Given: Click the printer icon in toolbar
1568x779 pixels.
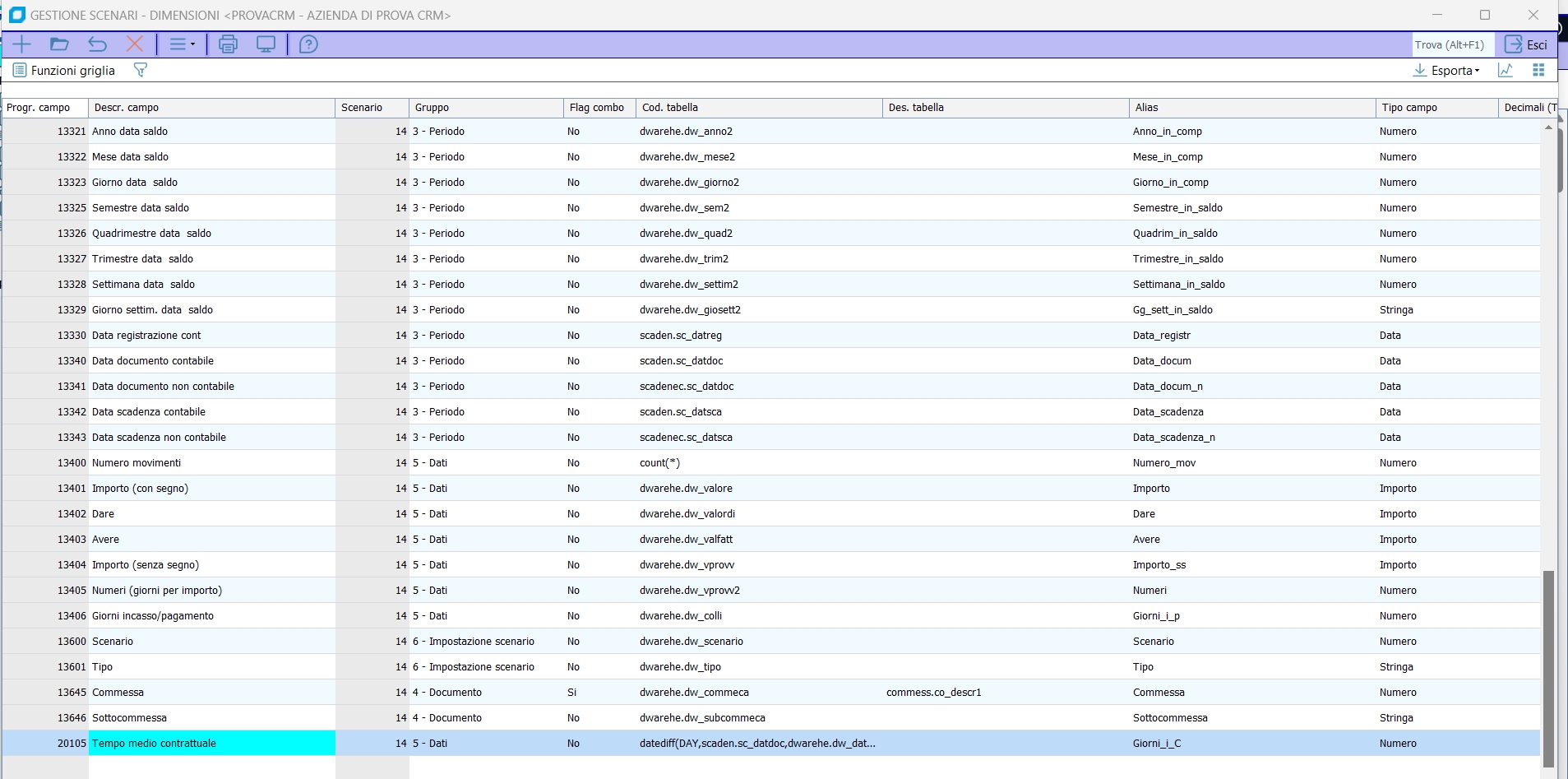Looking at the screenshot, I should [228, 44].
